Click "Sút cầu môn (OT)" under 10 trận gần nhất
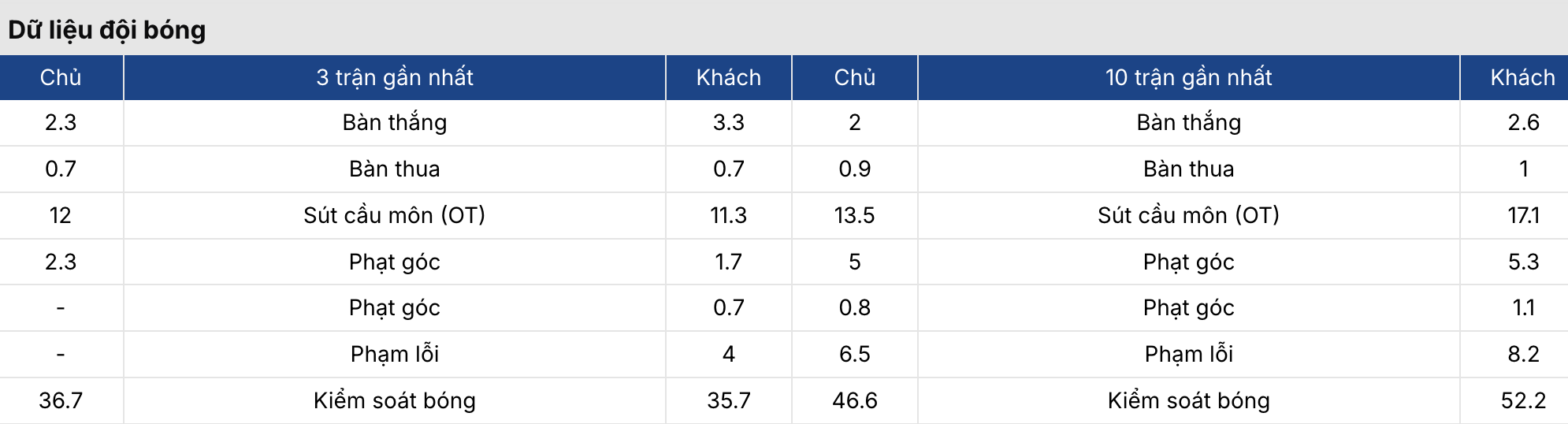This screenshot has height=424, width=1568. pos(1188,215)
